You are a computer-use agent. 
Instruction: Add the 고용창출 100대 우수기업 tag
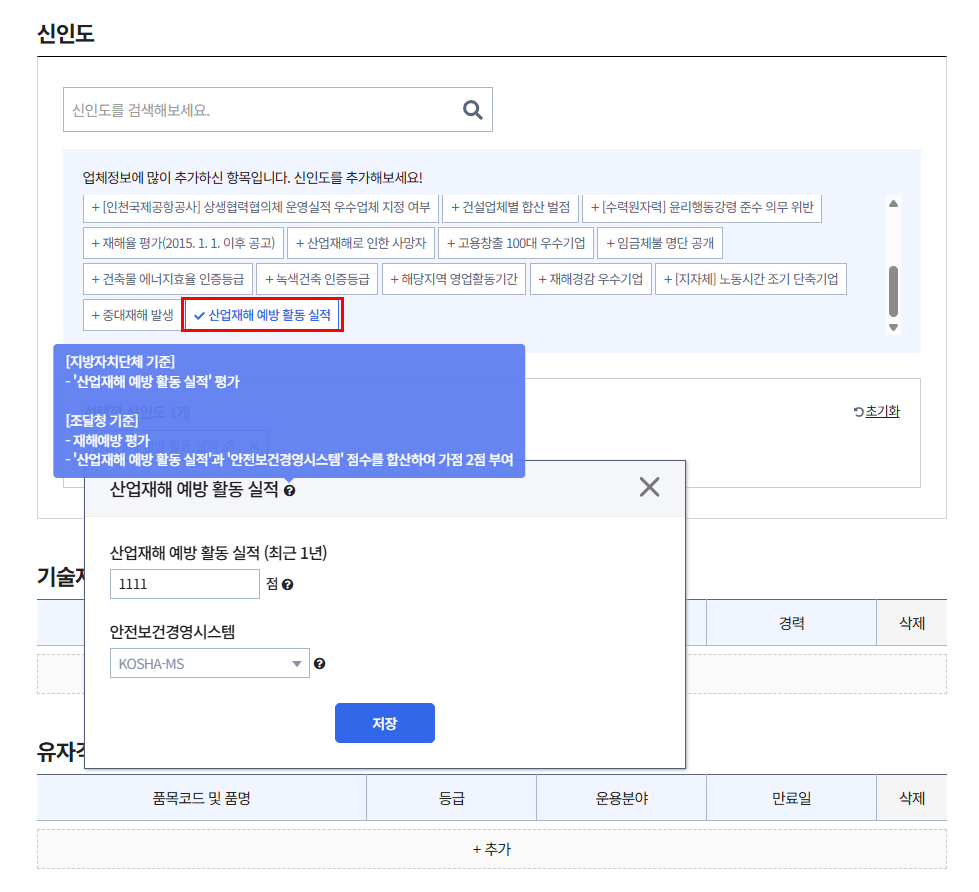click(516, 243)
